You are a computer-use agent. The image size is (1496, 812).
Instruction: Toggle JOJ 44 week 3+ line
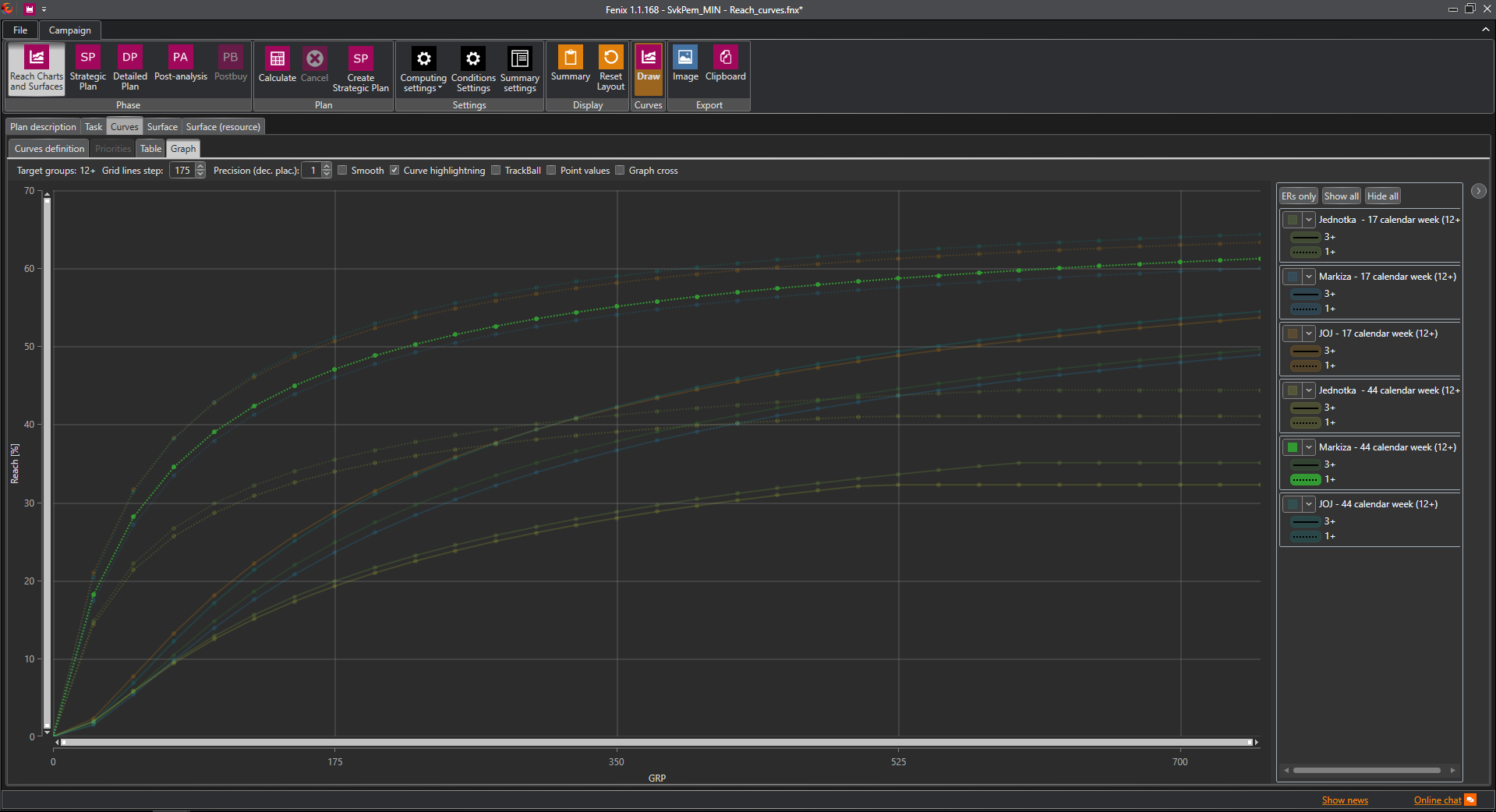1306,521
